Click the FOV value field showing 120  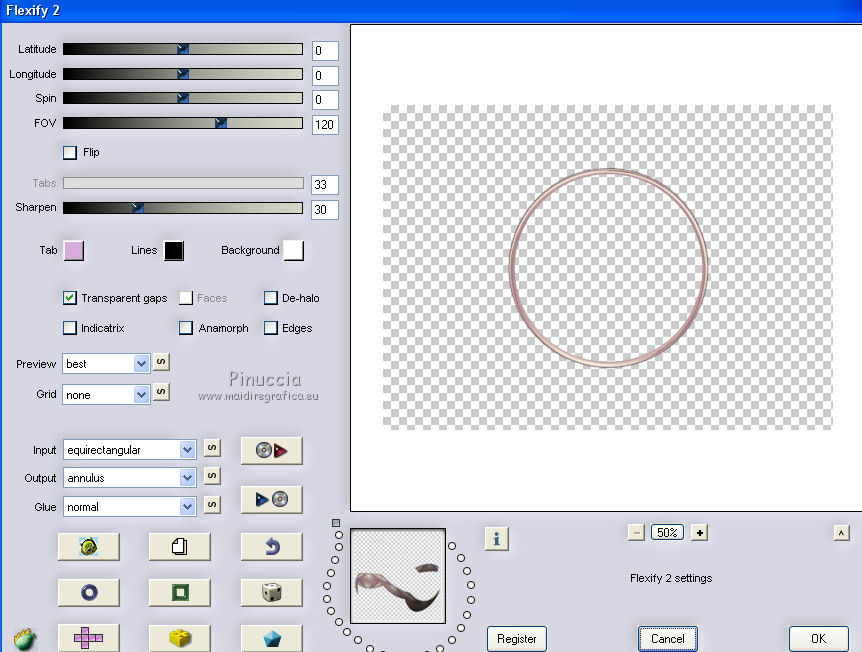[325, 125]
